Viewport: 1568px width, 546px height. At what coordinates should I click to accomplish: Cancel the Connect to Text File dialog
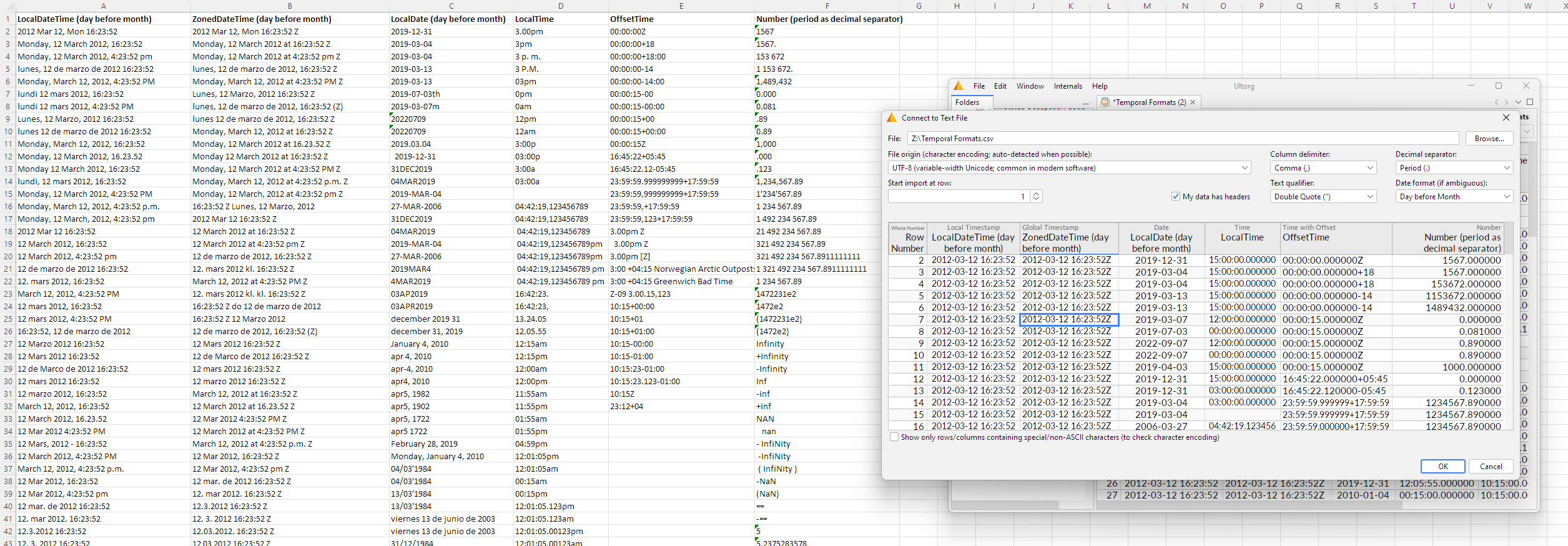click(x=1491, y=466)
